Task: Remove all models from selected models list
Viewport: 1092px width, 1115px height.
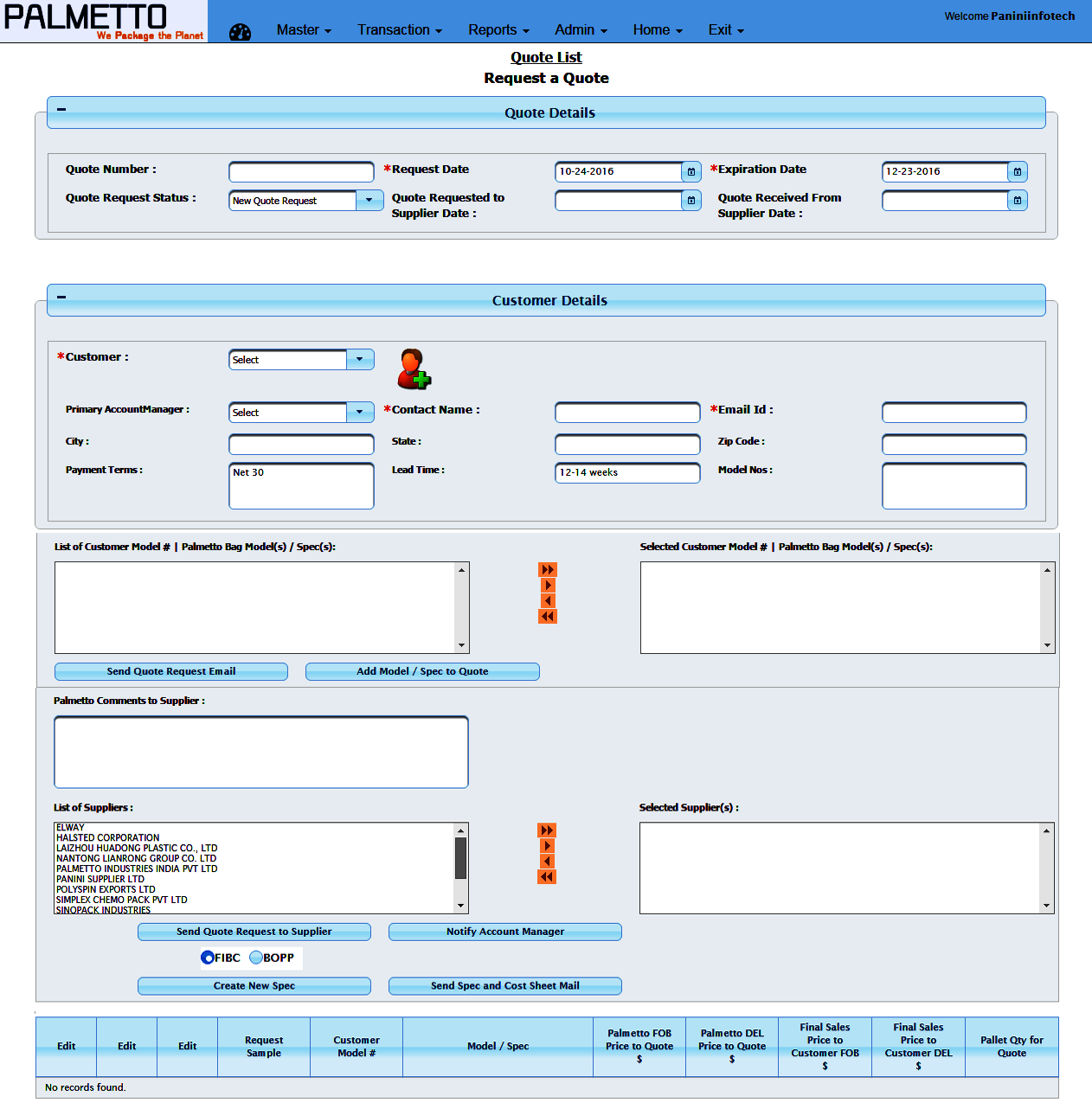Action: click(x=548, y=617)
